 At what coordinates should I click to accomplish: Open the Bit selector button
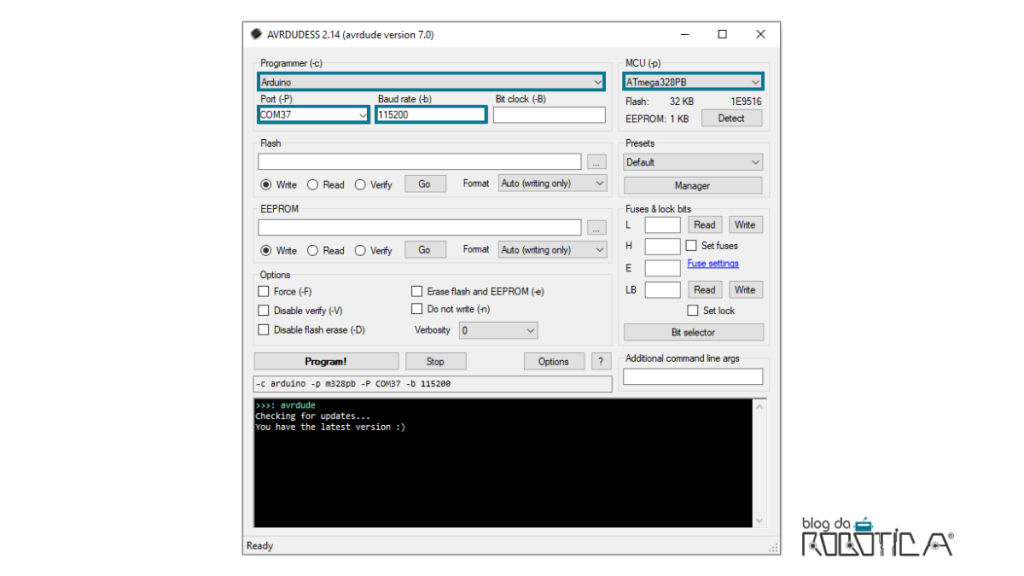[x=694, y=332]
